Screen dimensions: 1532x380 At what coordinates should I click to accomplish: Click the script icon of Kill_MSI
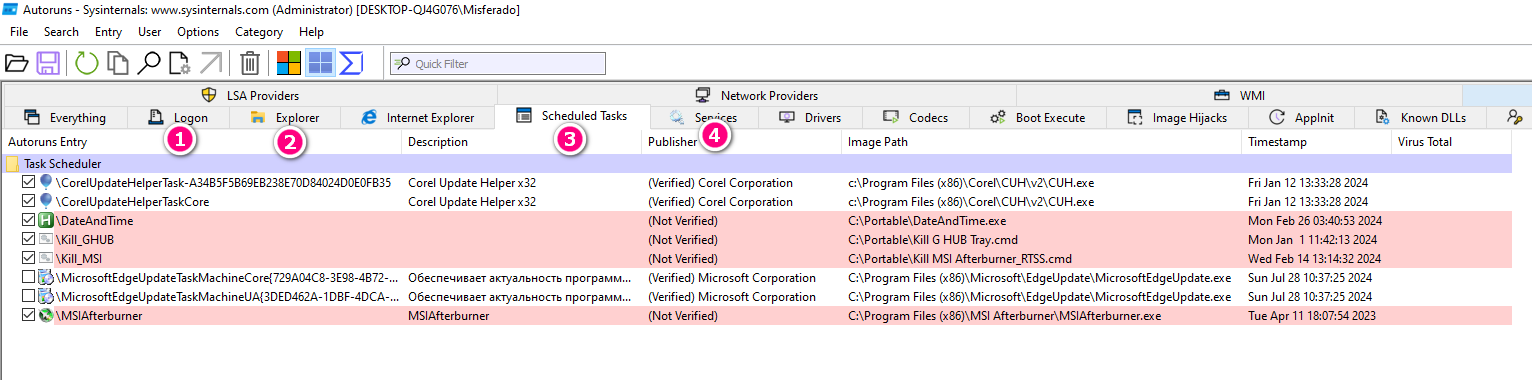coord(45,258)
